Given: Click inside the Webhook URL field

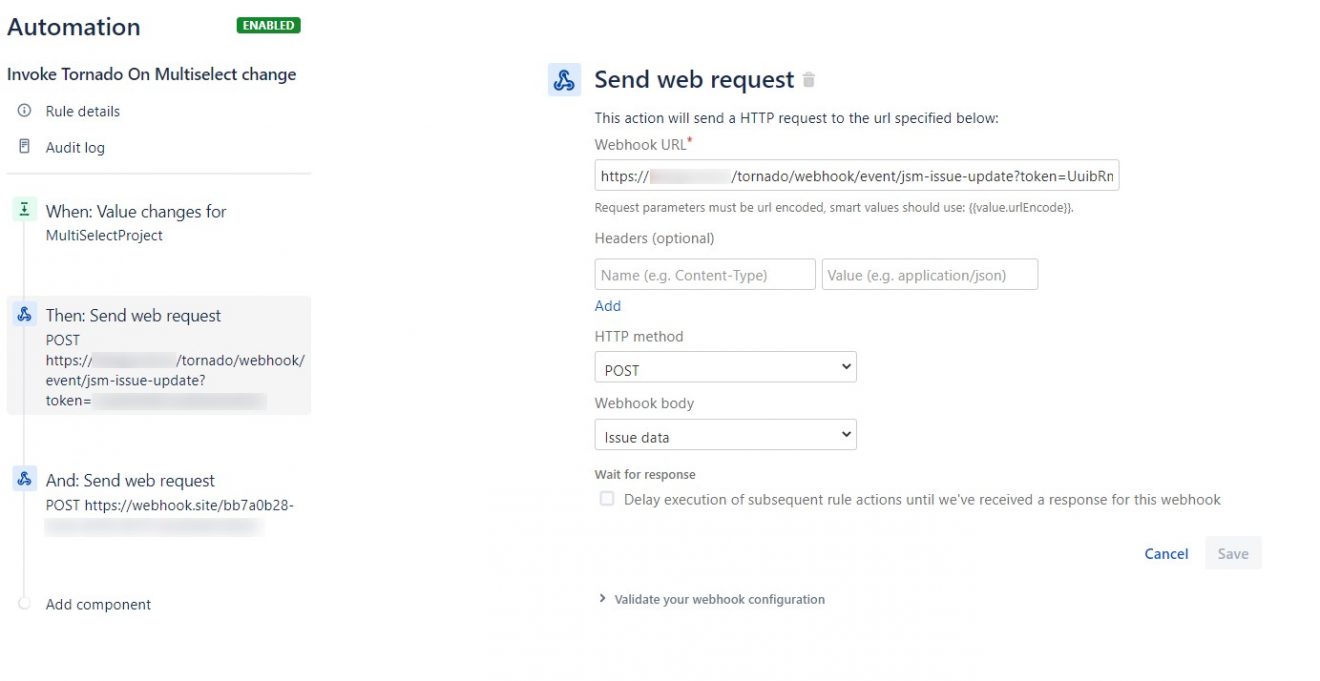Looking at the screenshot, I should tap(855, 175).
